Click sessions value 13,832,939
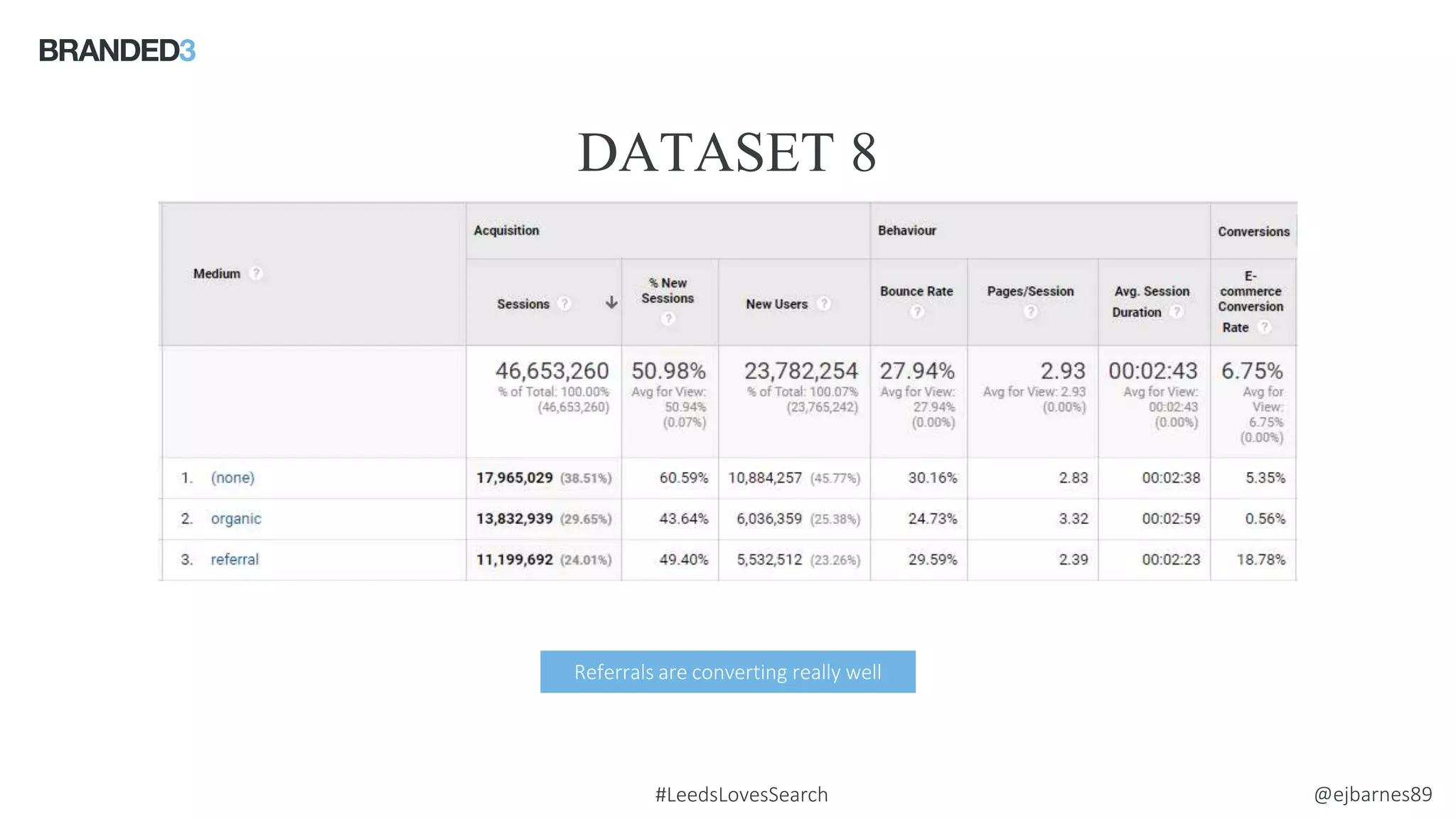Image resolution: width=1456 pixels, height=819 pixels. (x=514, y=519)
